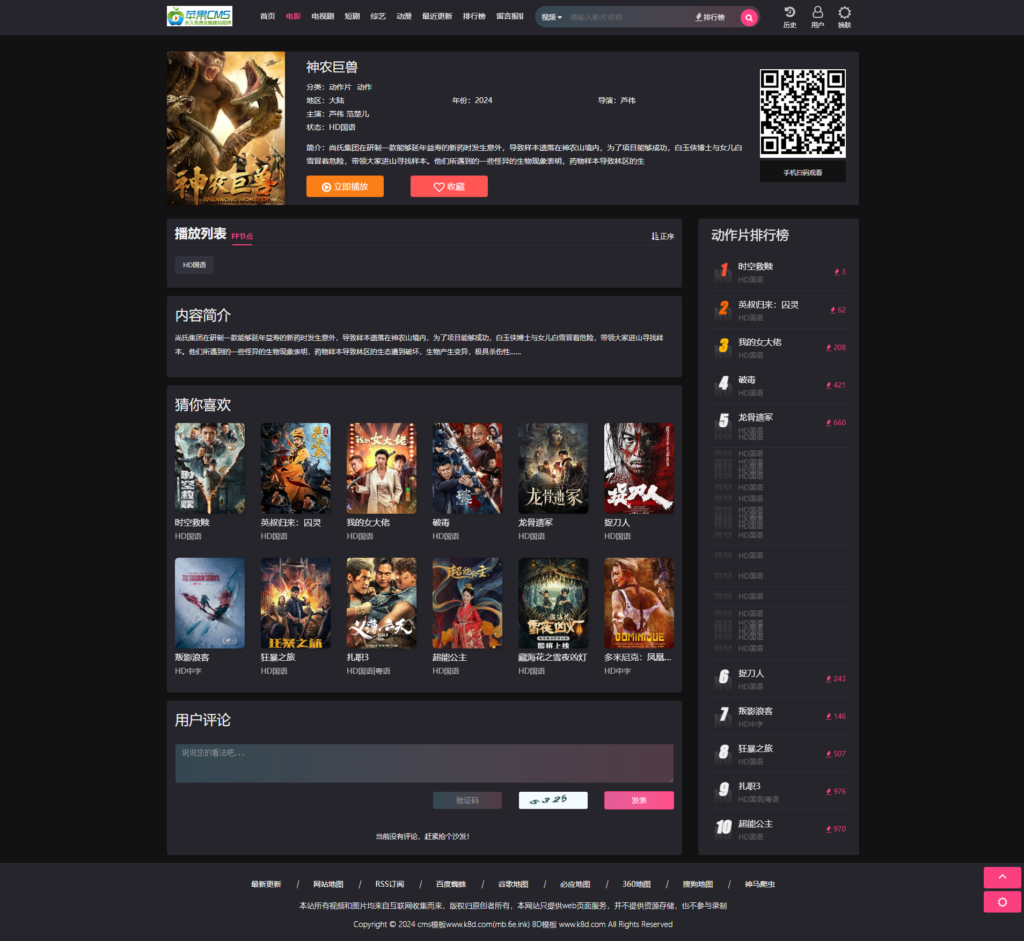1024x941 pixels.
Task: Click the 神农巨兽 movie poster
Action: pos(226,128)
